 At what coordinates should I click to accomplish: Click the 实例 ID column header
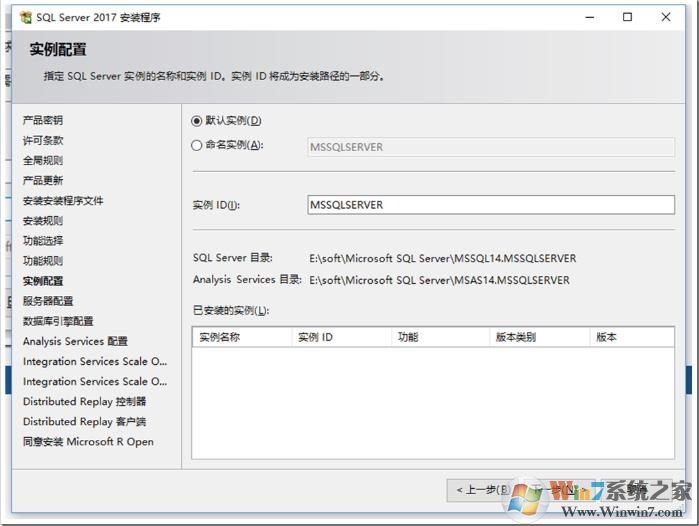coord(341,337)
